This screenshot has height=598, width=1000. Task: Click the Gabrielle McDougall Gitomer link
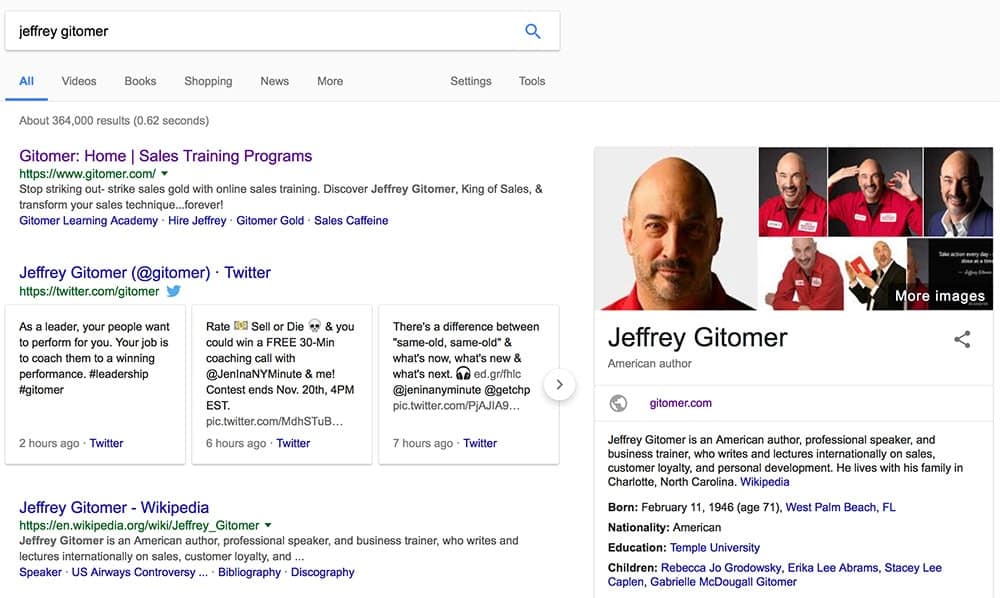click(723, 581)
